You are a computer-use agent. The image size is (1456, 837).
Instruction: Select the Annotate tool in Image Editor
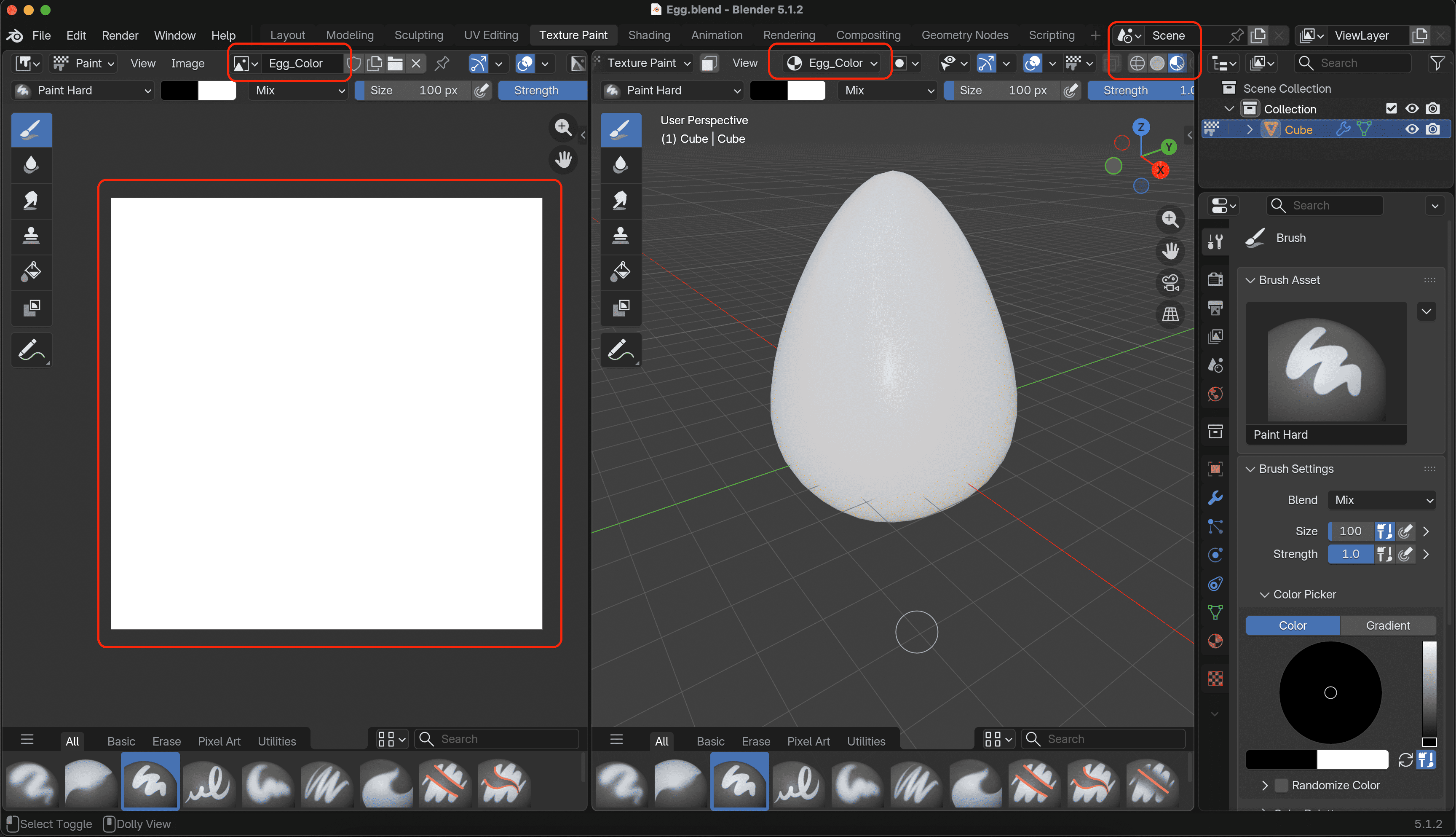(32, 349)
